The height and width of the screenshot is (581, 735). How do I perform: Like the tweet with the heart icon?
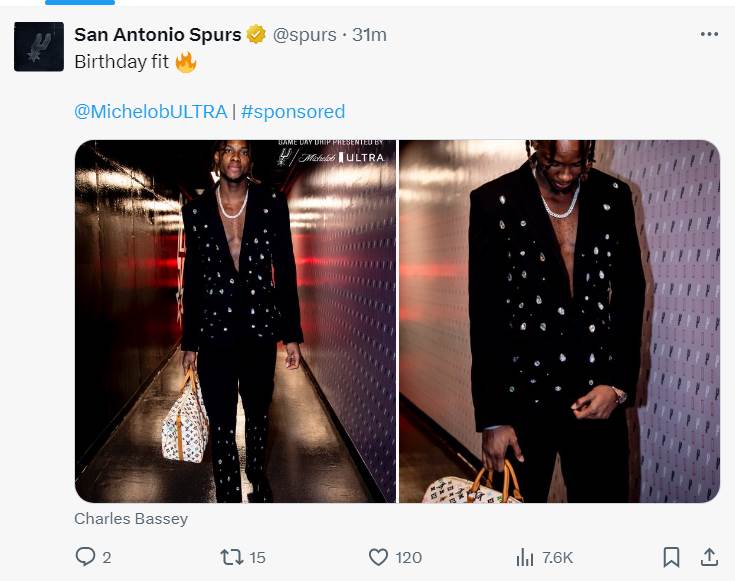[x=378, y=557]
